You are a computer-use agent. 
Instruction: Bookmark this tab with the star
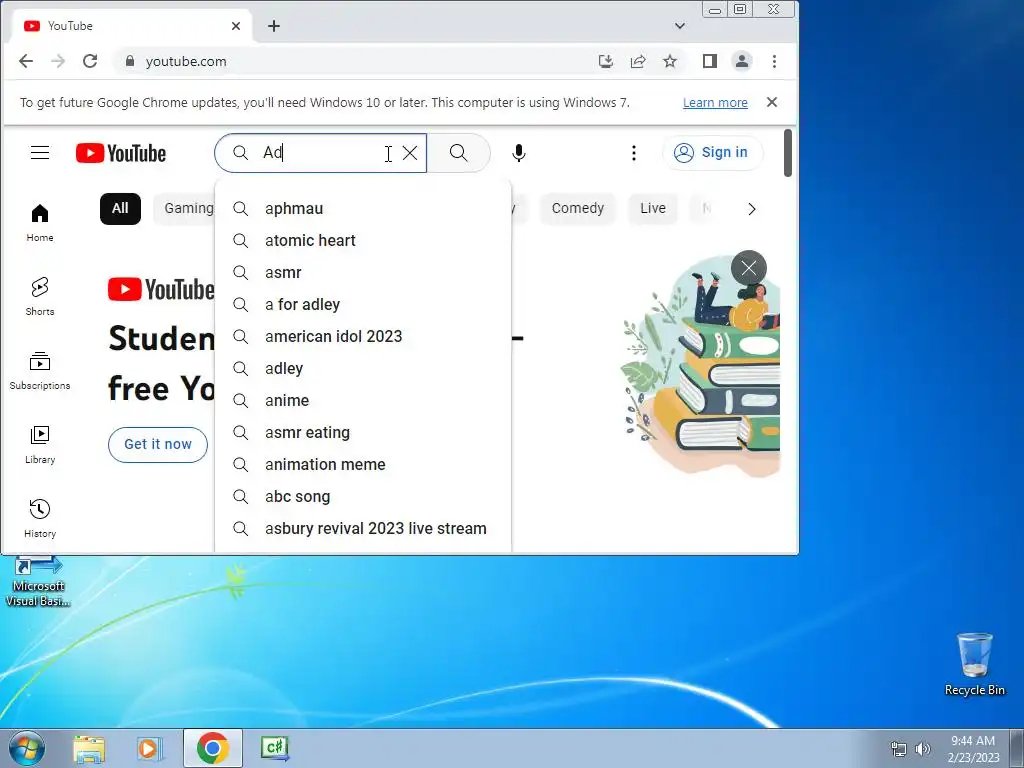669,61
